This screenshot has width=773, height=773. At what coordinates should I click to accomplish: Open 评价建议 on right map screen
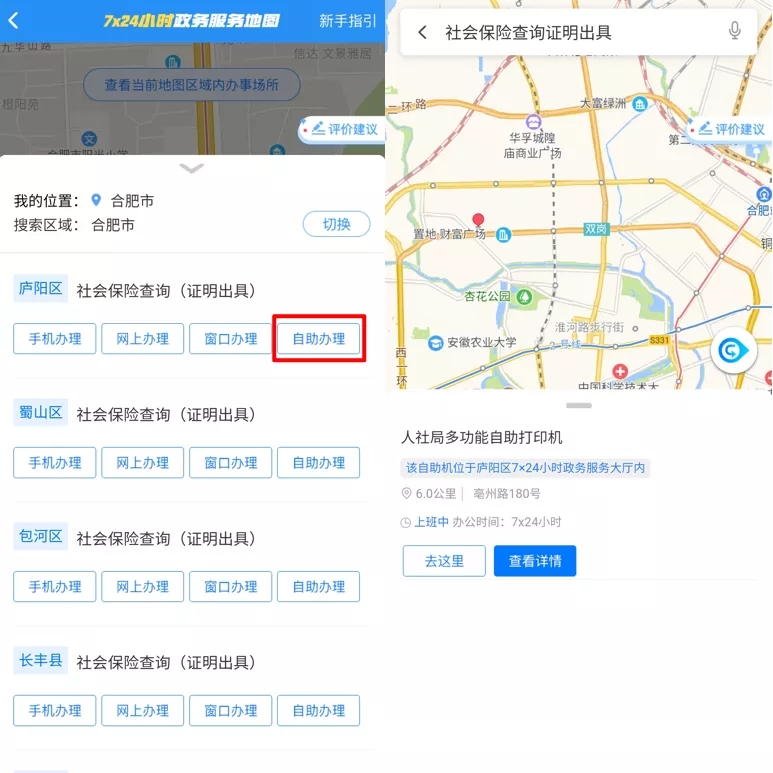[731, 129]
